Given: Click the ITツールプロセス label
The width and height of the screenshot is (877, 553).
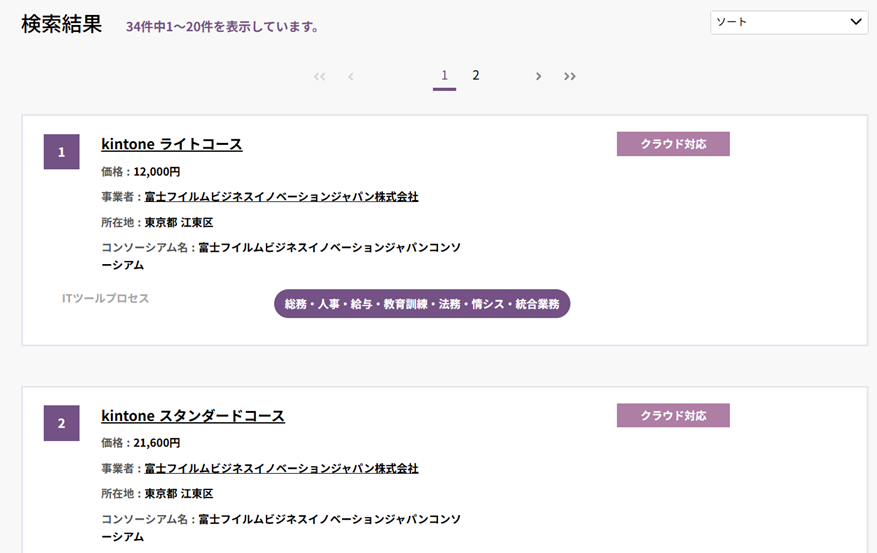Looking at the screenshot, I should coord(105,298).
